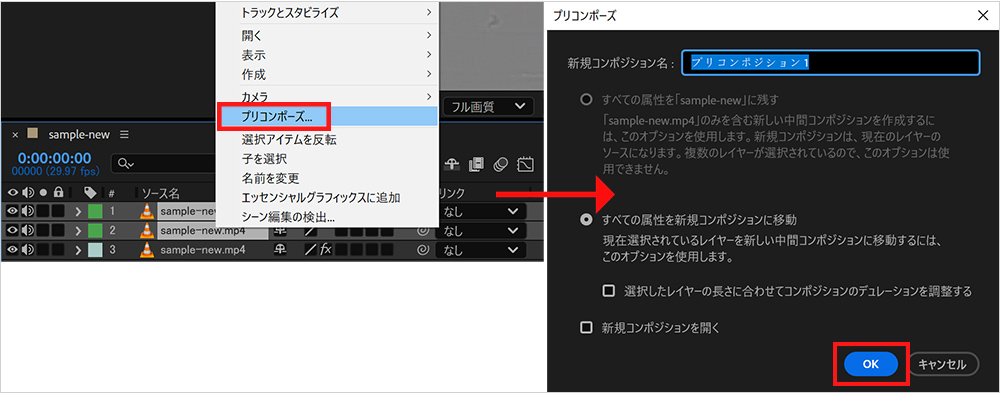Select すべての属性を新規コンポジションに移動 radio button
This screenshot has width=1000, height=416.
tap(585, 220)
